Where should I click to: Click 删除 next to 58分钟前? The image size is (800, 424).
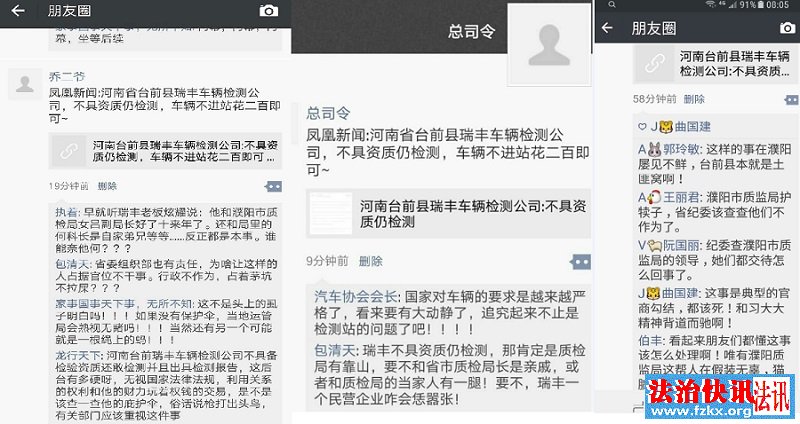coord(694,99)
